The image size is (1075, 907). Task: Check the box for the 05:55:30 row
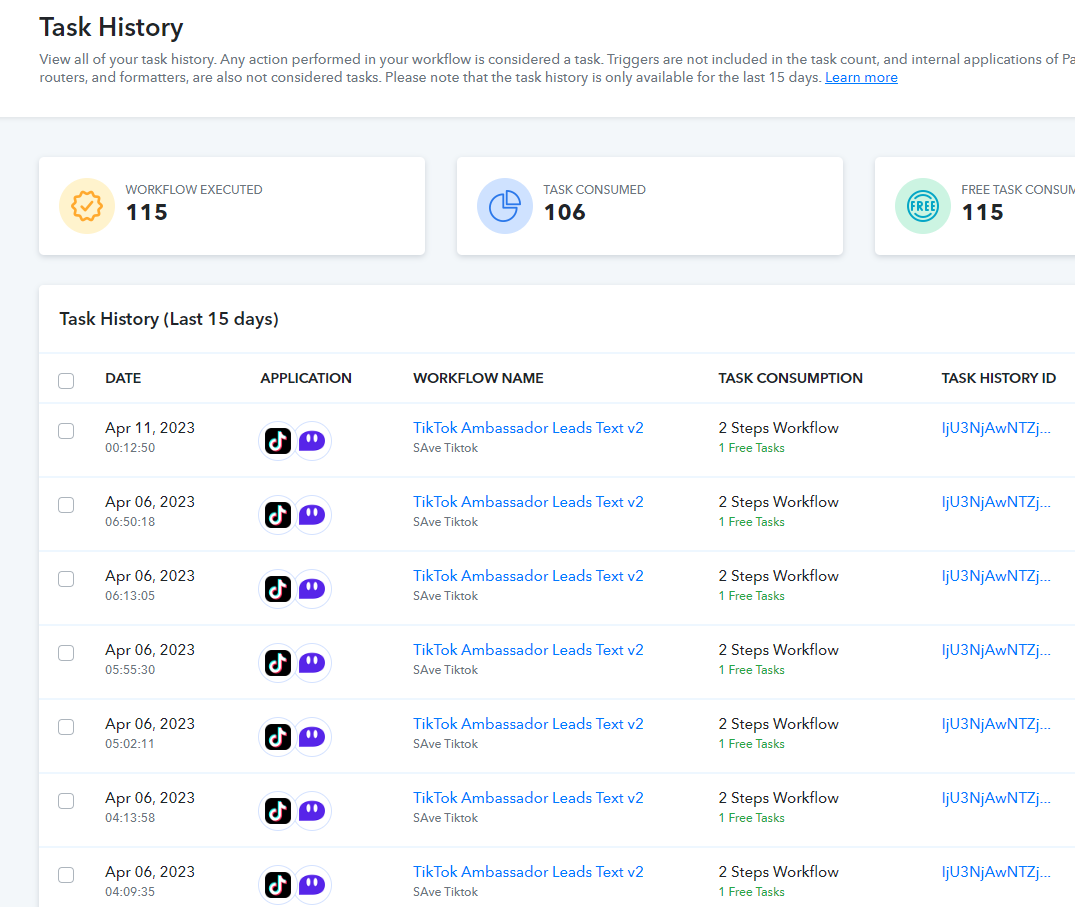[x=66, y=653]
